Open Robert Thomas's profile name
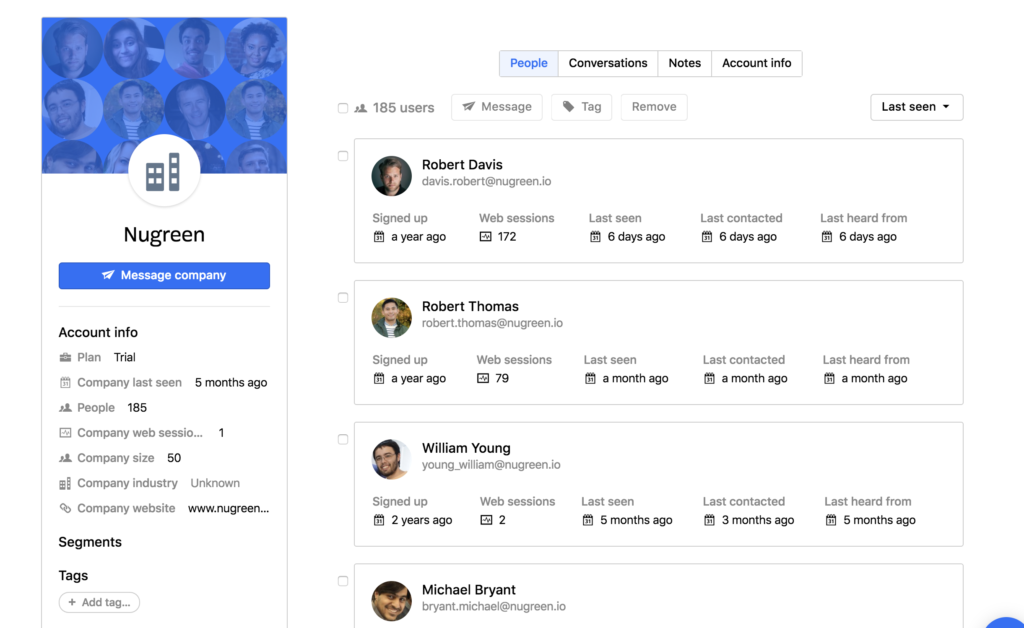Viewport: 1024px width, 628px height. (x=470, y=306)
